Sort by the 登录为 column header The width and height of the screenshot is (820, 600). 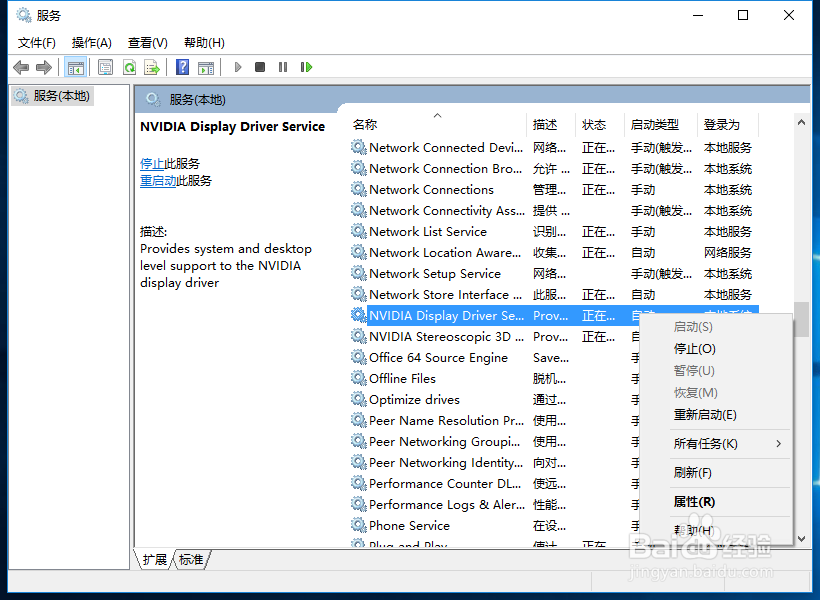click(728, 124)
